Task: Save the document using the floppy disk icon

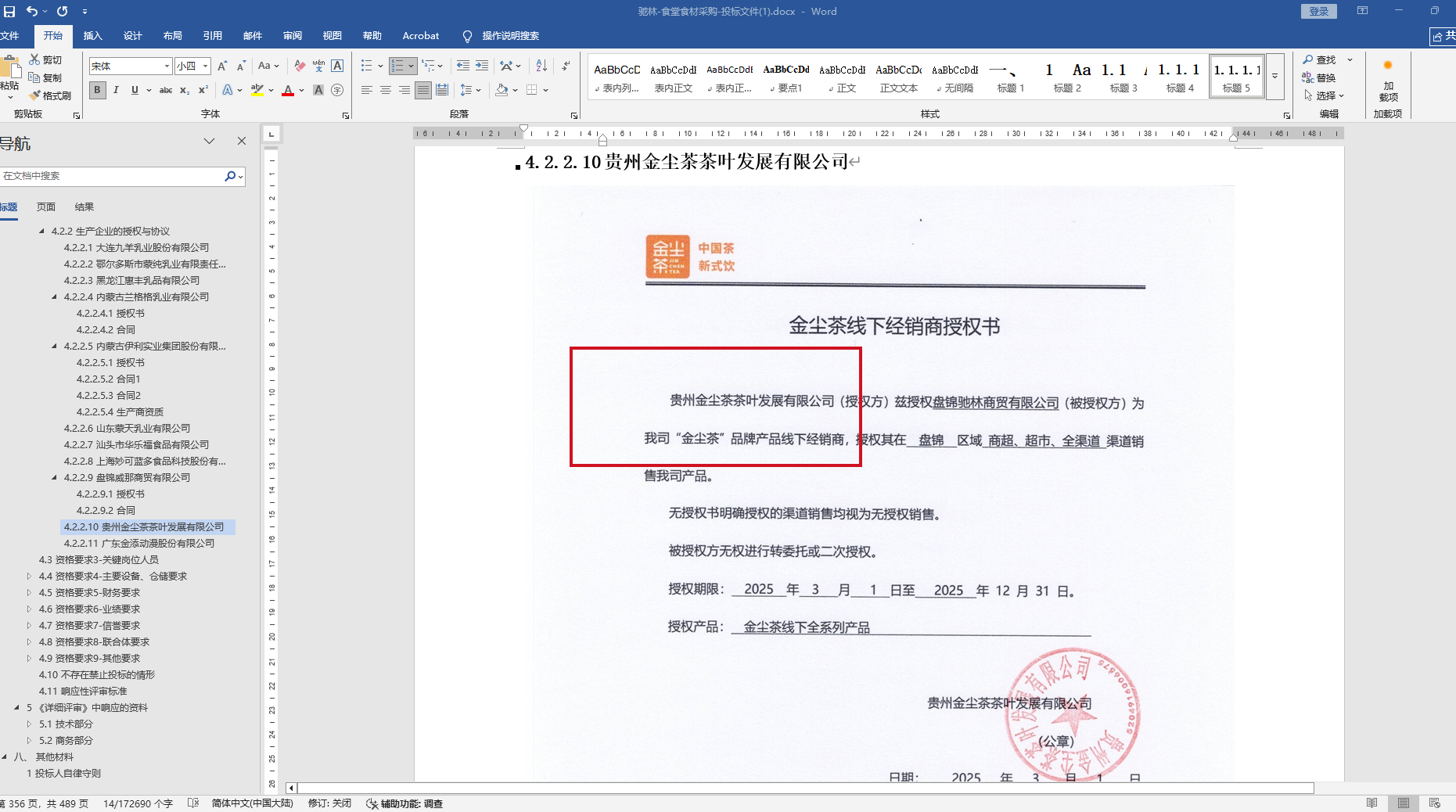Action: tap(9, 11)
